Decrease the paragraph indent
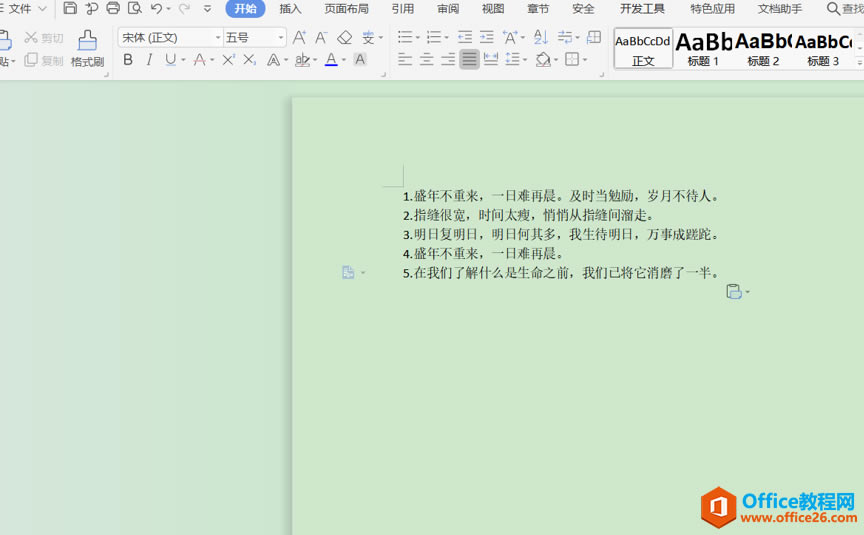This screenshot has height=535, width=864. click(465, 37)
